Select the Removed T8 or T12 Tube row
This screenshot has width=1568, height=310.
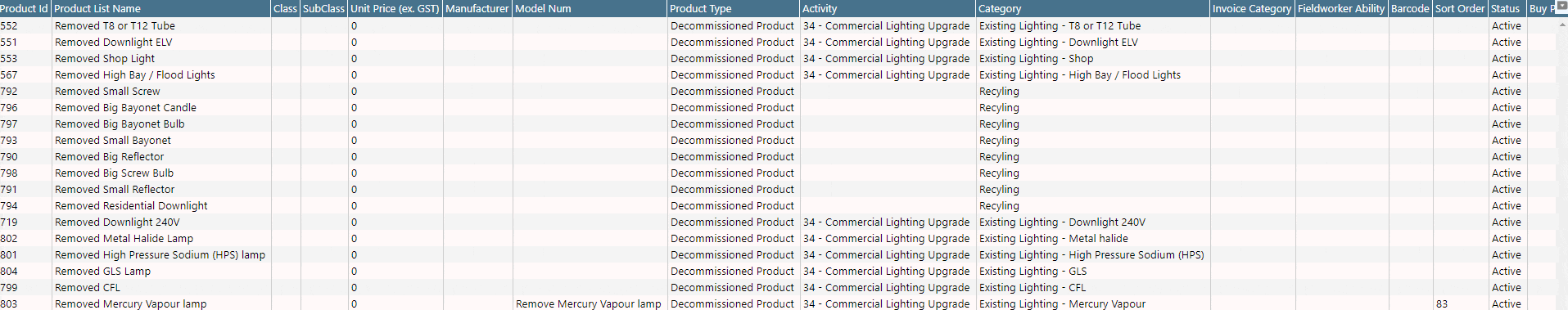[x=778, y=25]
